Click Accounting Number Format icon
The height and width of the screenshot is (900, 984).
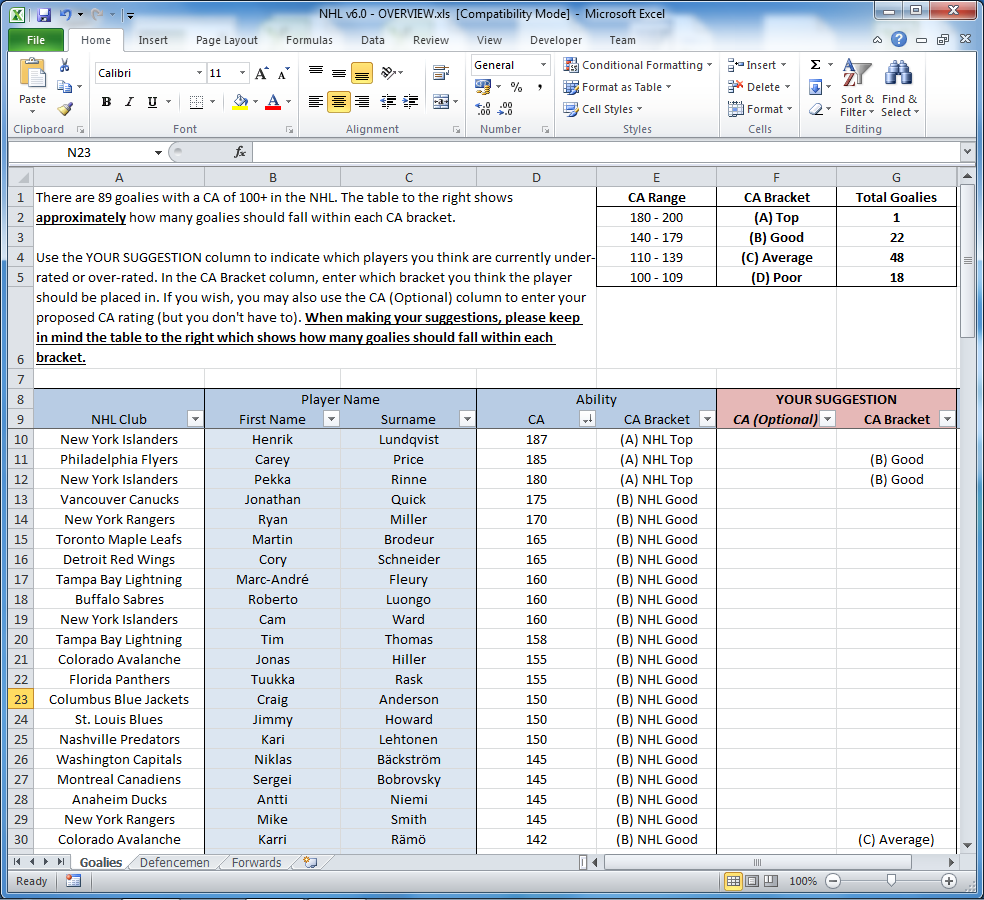483,87
